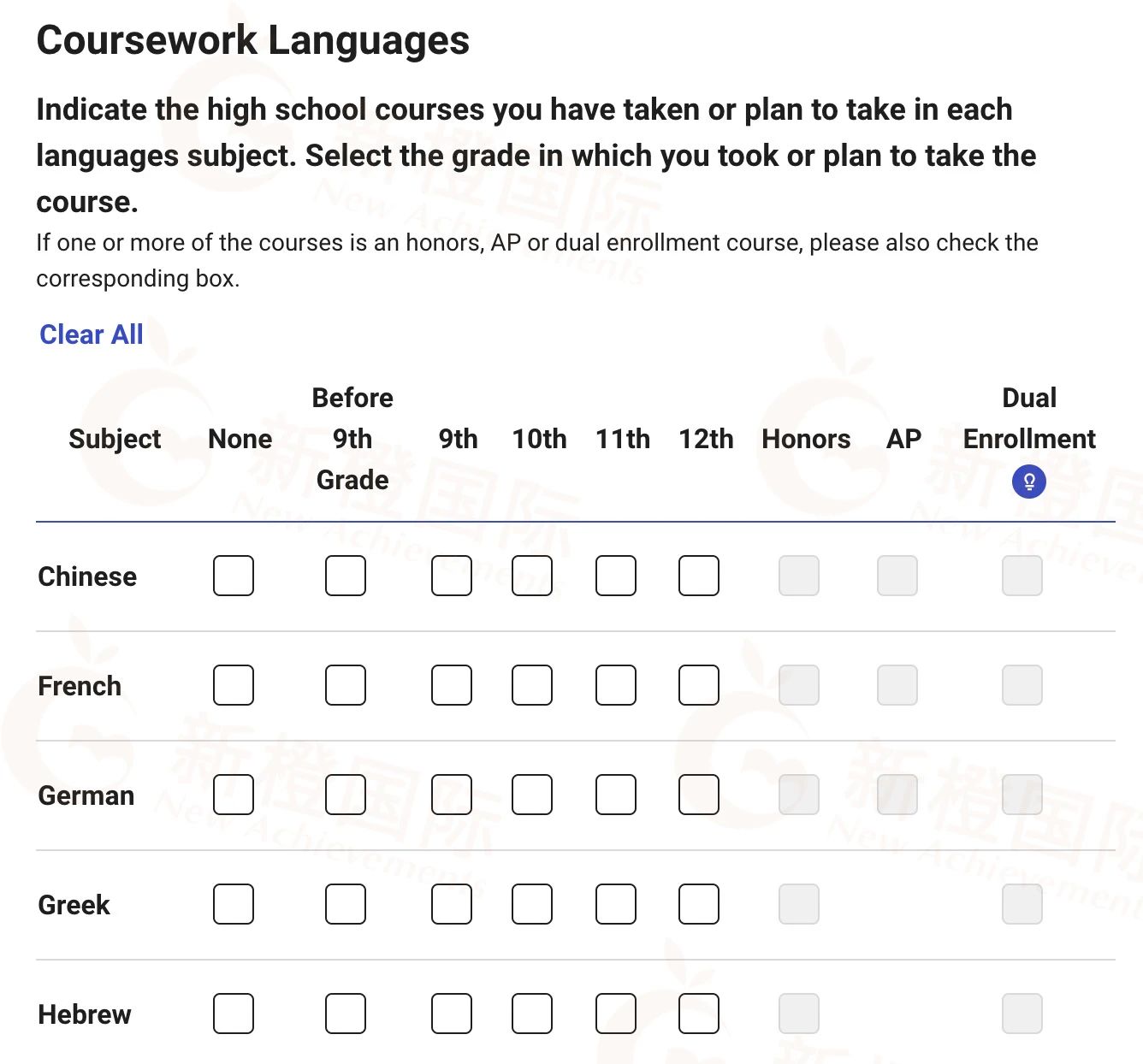The image size is (1143, 1064).
Task: Check None for French
Action: point(234,685)
